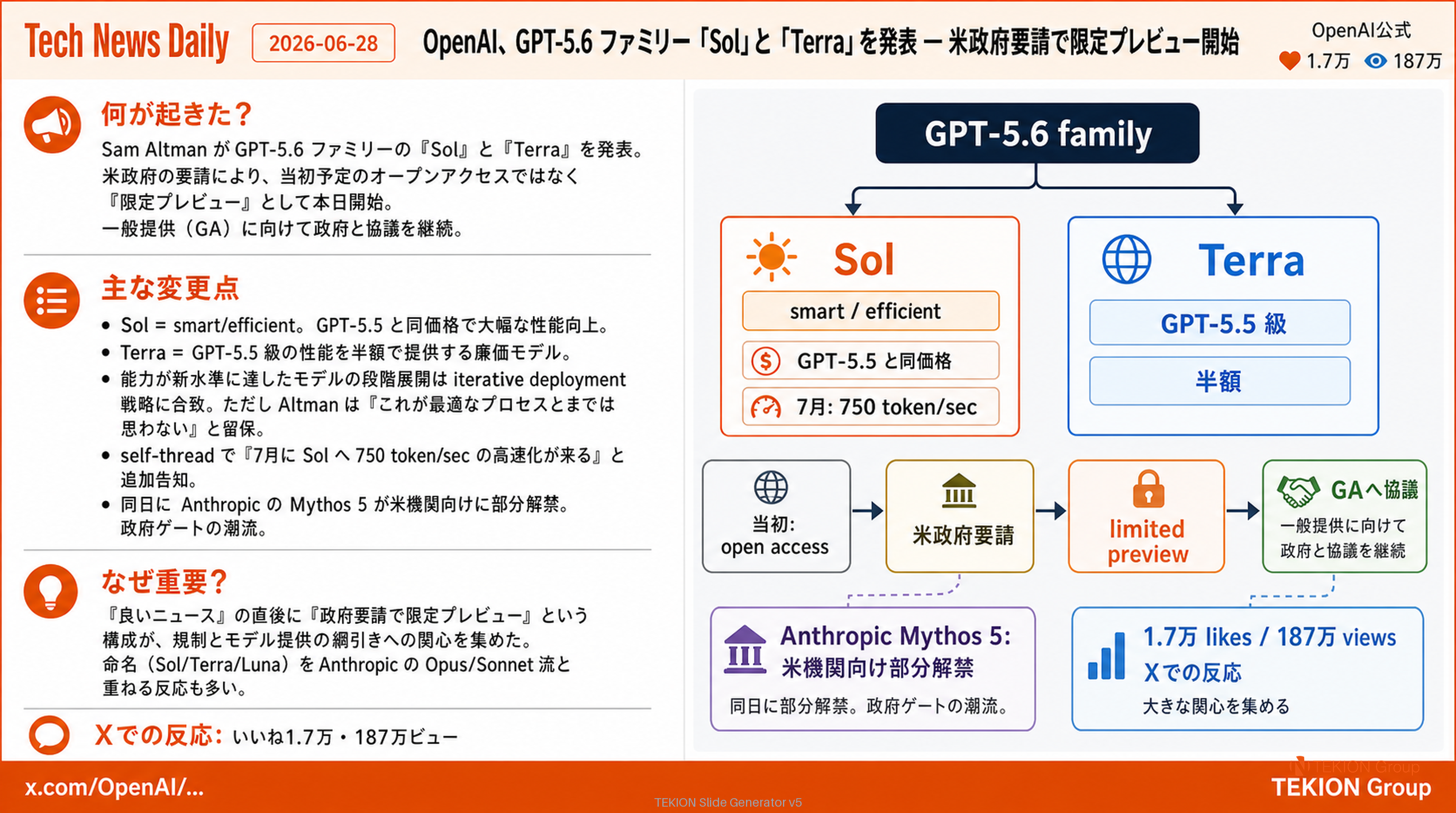Click the 大きな関心を集める caption
Viewport: 1456px width, 813px height.
tap(1216, 706)
